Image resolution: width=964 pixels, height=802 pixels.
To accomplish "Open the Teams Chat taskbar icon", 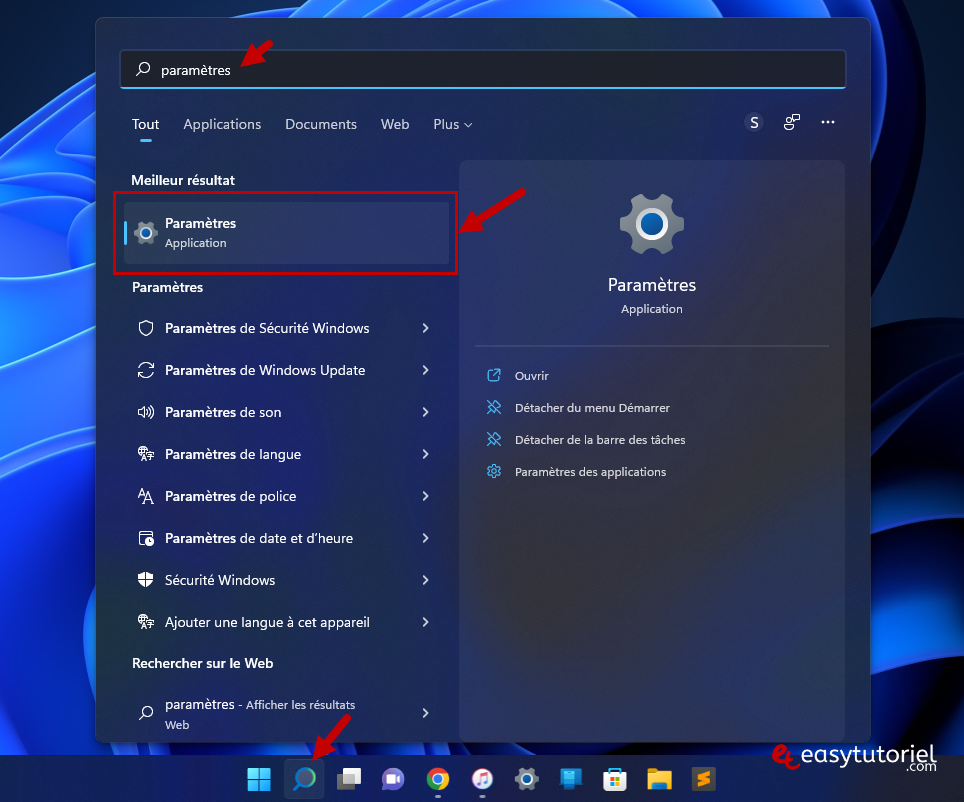I will (393, 779).
